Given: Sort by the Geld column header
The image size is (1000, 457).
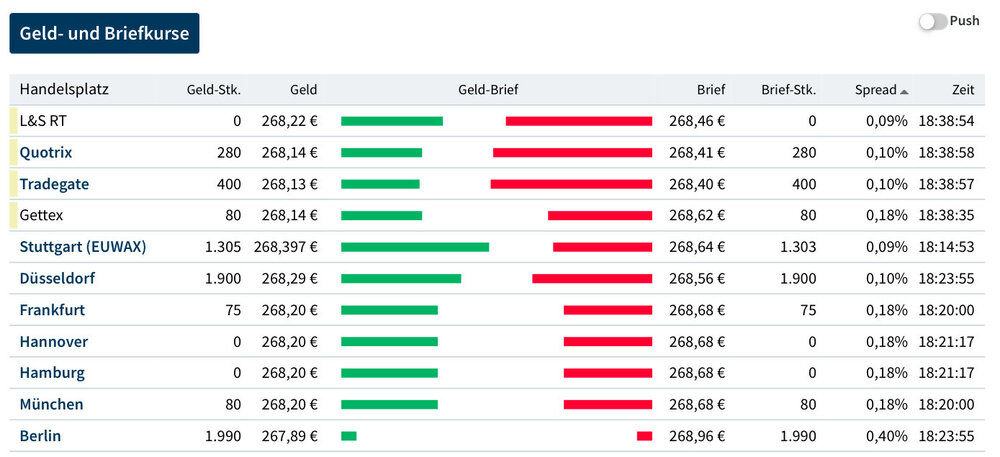Looking at the screenshot, I should pos(303,90).
